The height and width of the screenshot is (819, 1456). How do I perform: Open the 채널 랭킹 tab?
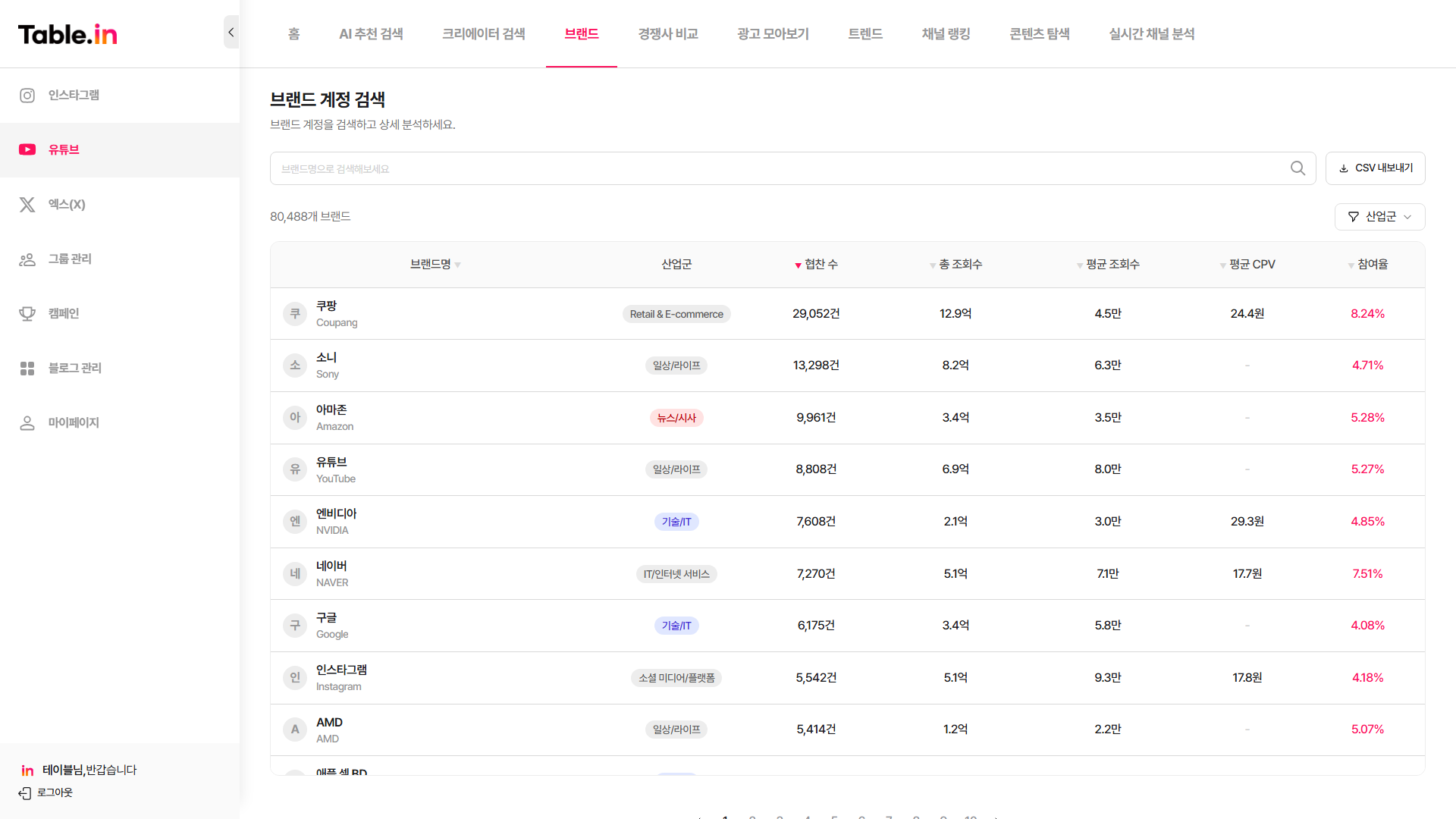(946, 34)
